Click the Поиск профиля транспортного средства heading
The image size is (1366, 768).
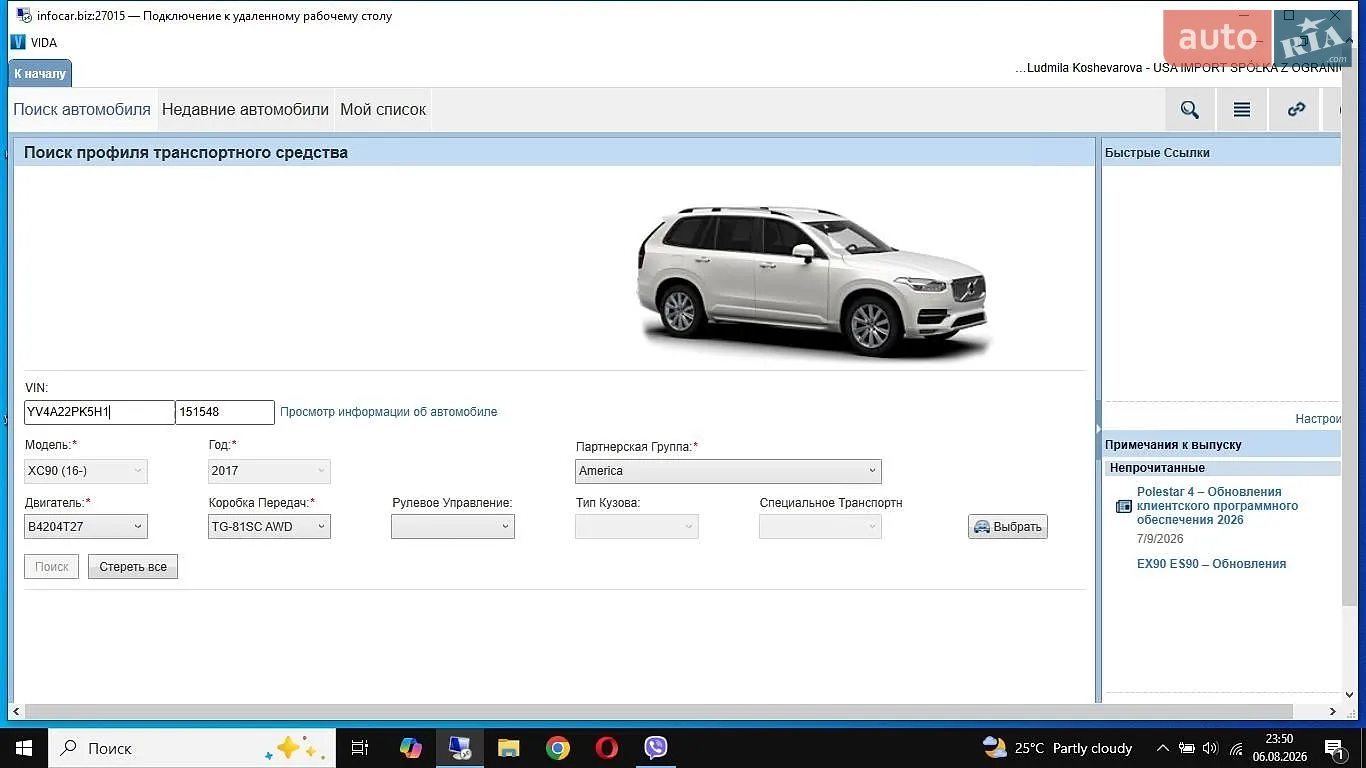(x=186, y=153)
